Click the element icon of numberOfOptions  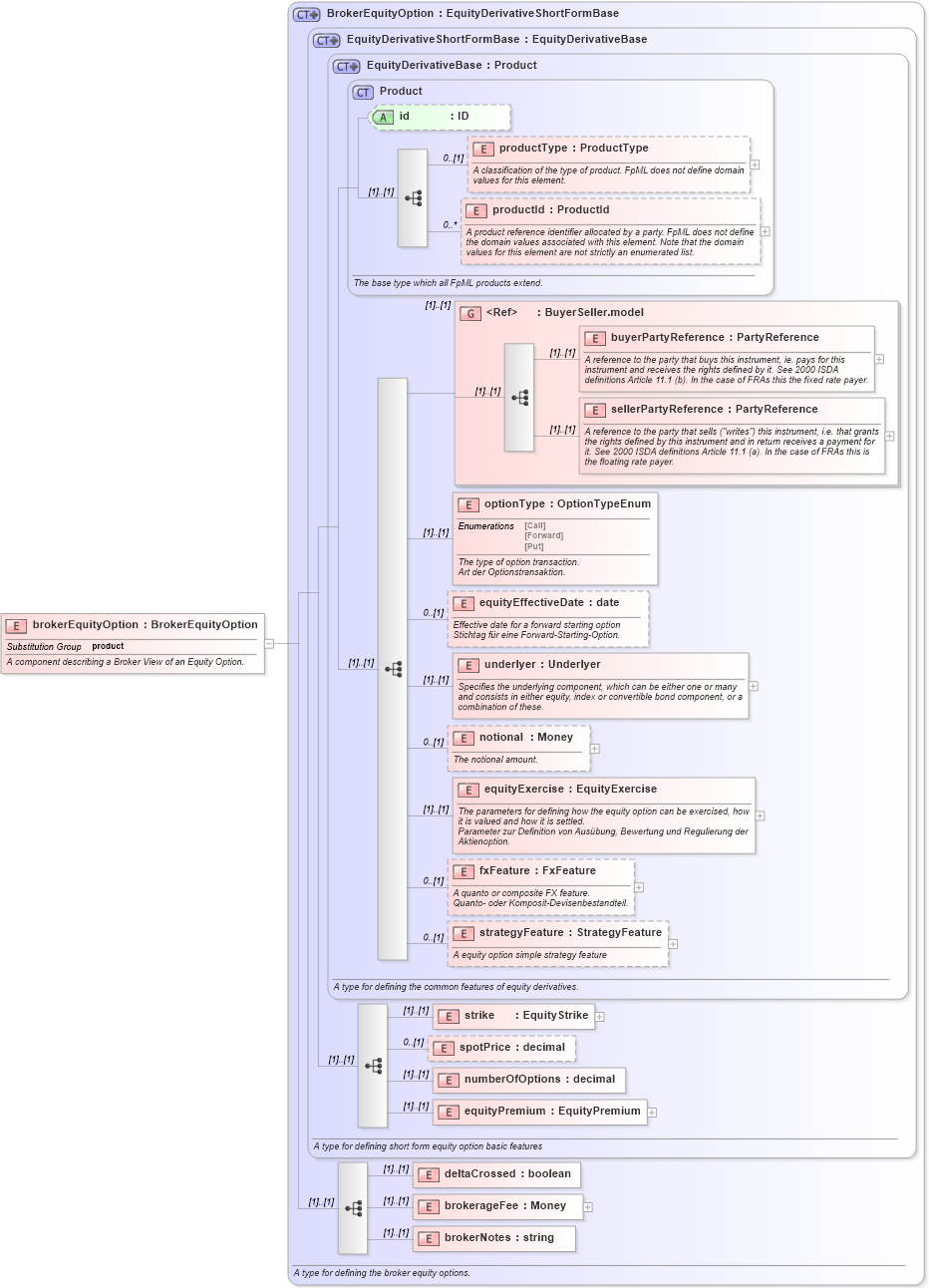pyautogui.click(x=449, y=1081)
